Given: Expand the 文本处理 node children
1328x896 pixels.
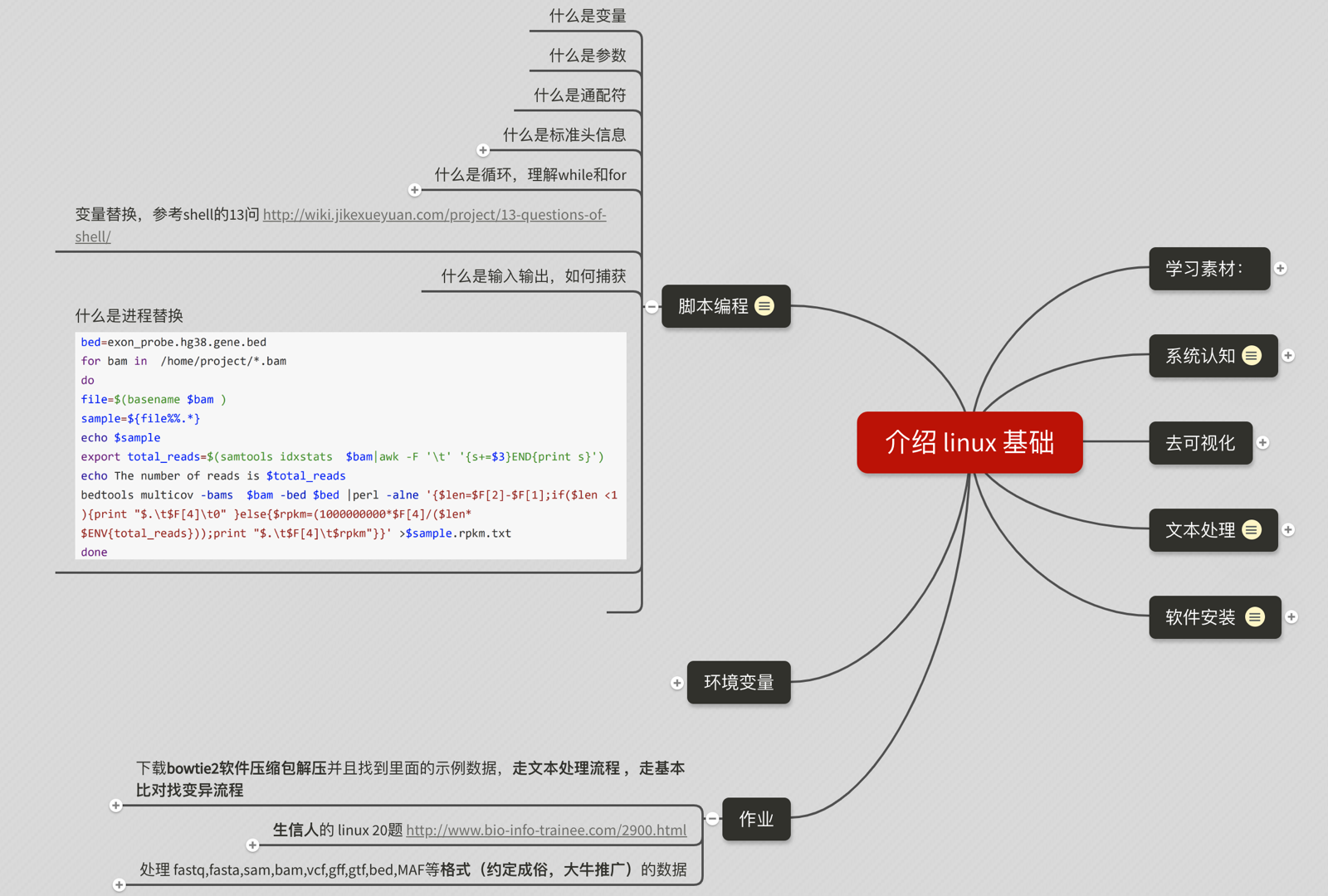Looking at the screenshot, I should click(1288, 530).
